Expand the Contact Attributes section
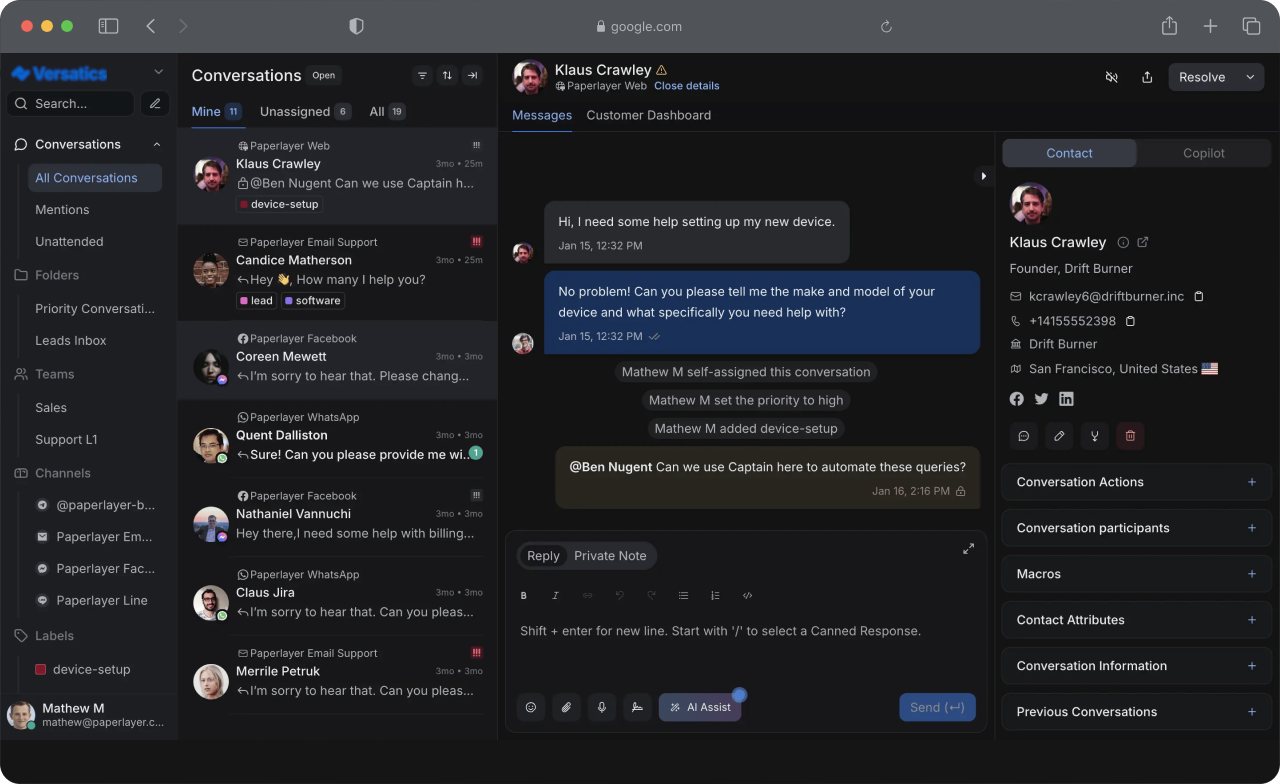1280x784 pixels. 1136,620
